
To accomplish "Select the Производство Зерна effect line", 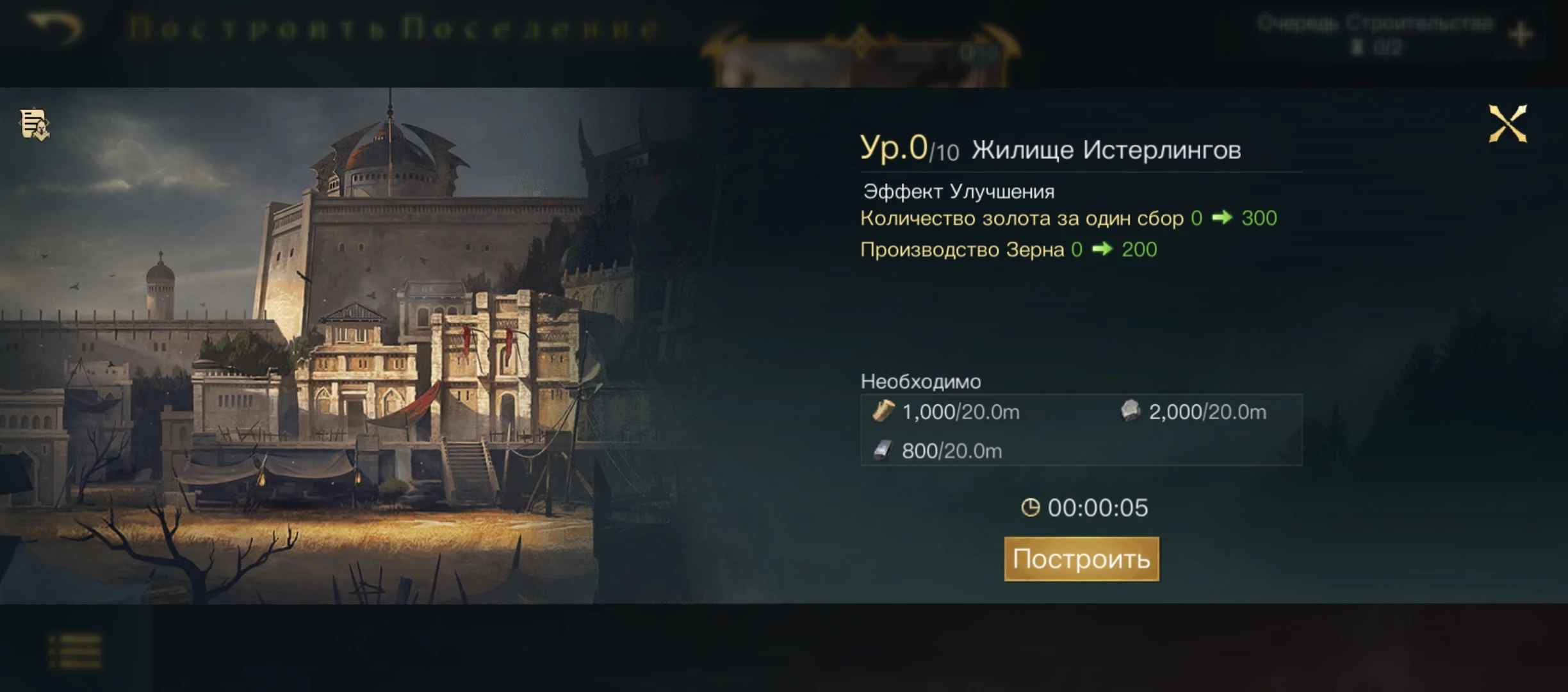I will click(x=1009, y=249).
